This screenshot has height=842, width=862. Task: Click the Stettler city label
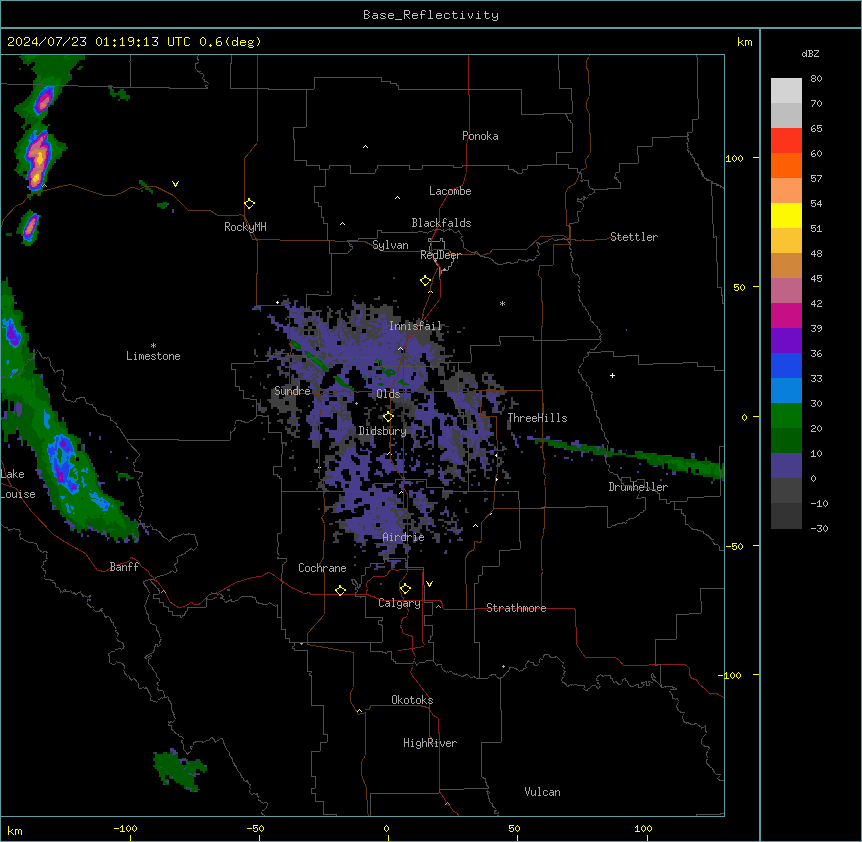coord(634,237)
